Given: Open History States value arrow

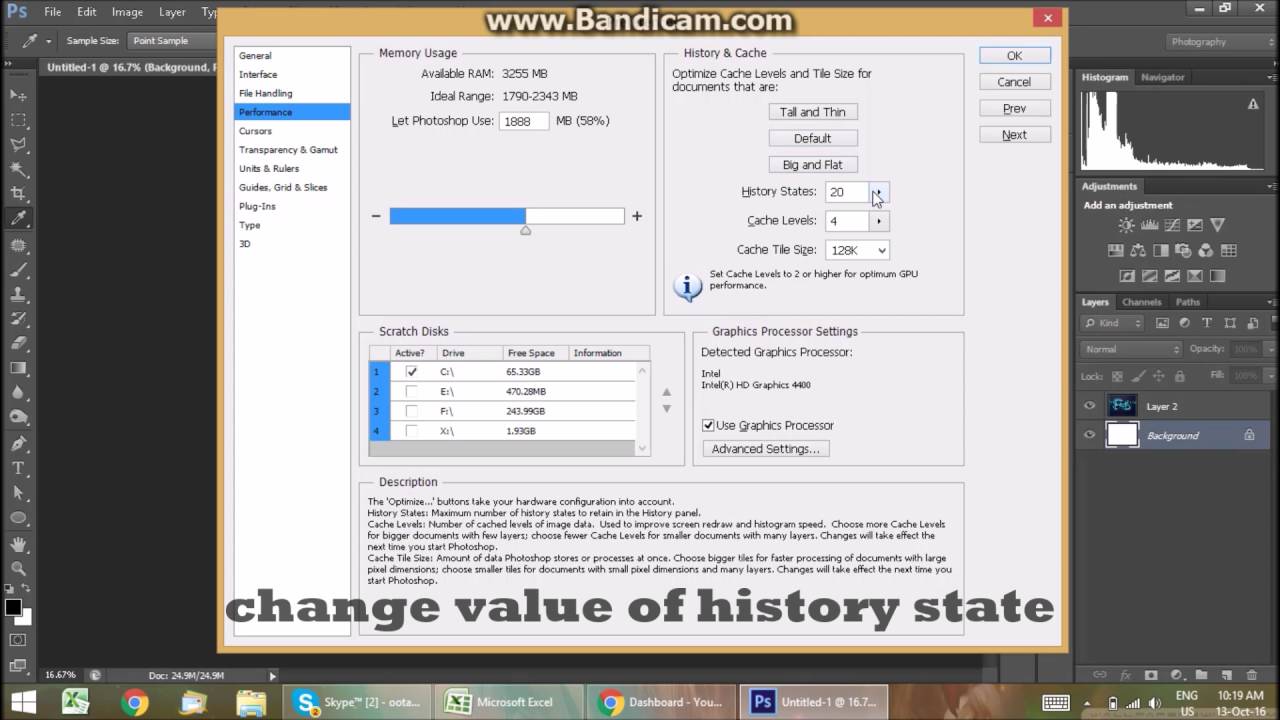Looking at the screenshot, I should point(878,192).
